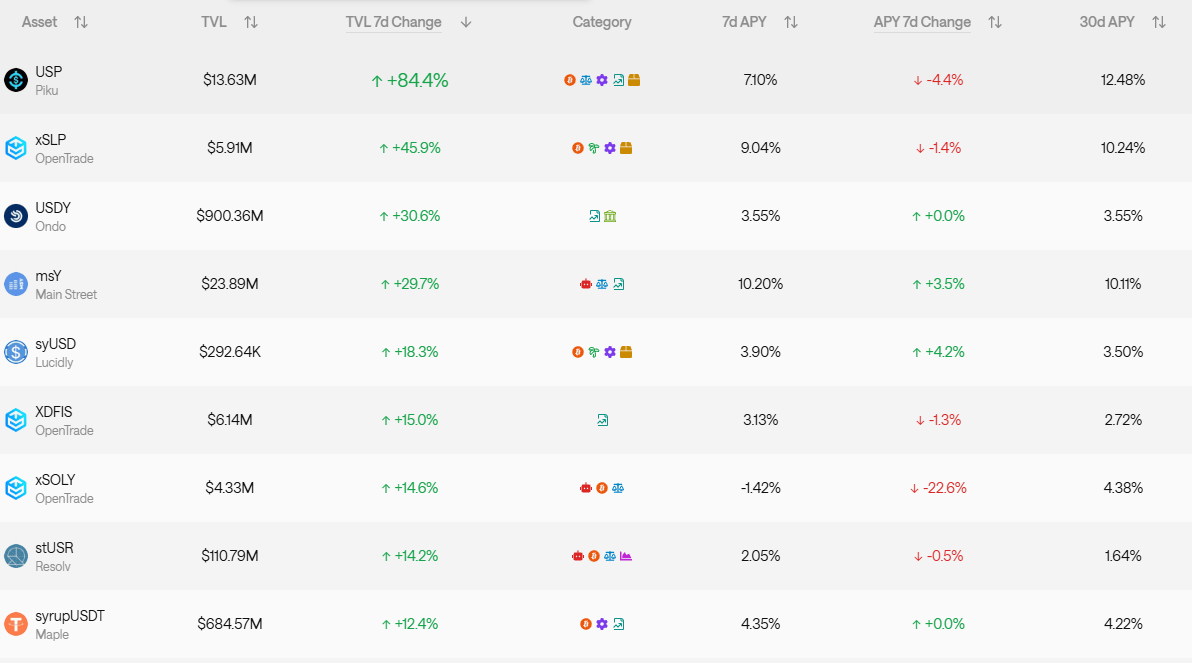Click the Category column header
Screen dimensions: 1192x663
(602, 22)
